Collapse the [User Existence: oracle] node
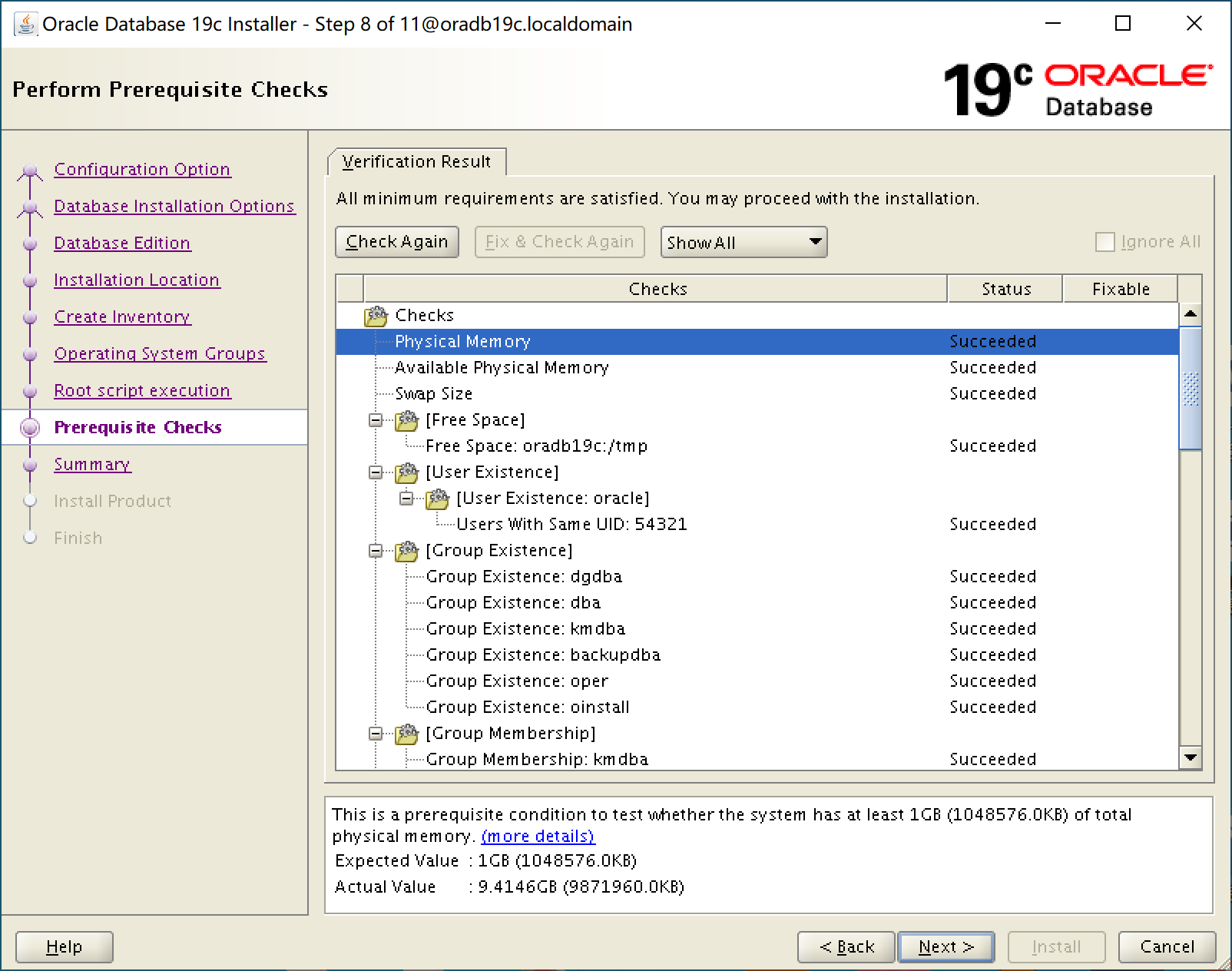Screen dimensions: 1232x971 [406, 499]
